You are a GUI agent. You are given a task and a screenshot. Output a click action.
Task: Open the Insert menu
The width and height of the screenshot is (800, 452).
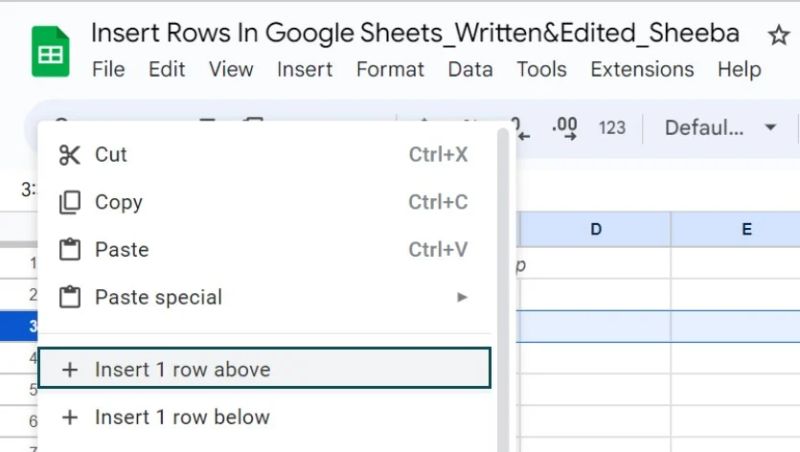pos(305,69)
